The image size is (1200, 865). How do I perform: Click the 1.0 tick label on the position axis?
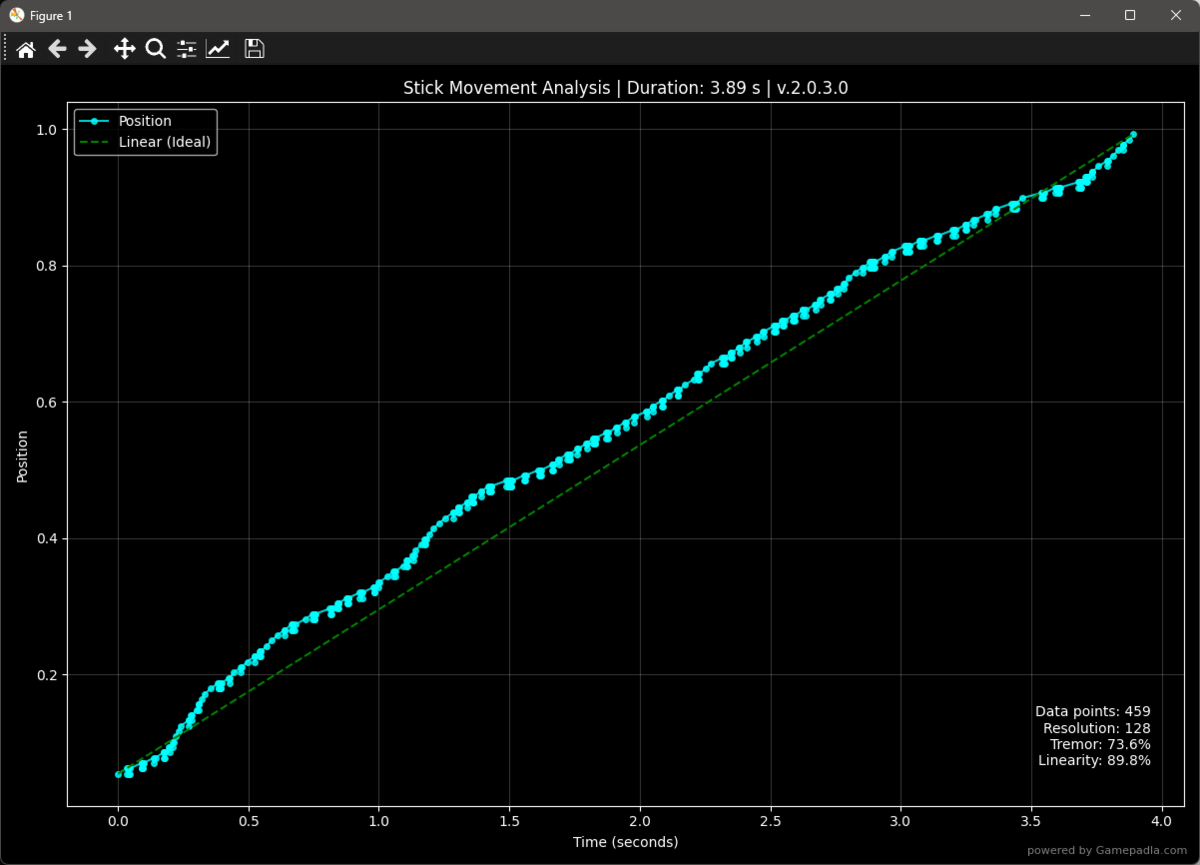coord(48,130)
